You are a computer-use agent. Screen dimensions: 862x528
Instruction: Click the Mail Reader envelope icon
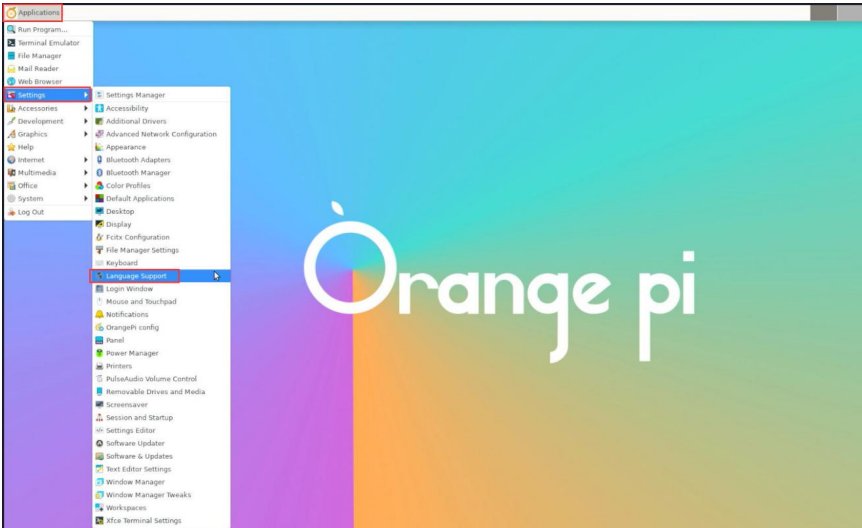[11, 69]
